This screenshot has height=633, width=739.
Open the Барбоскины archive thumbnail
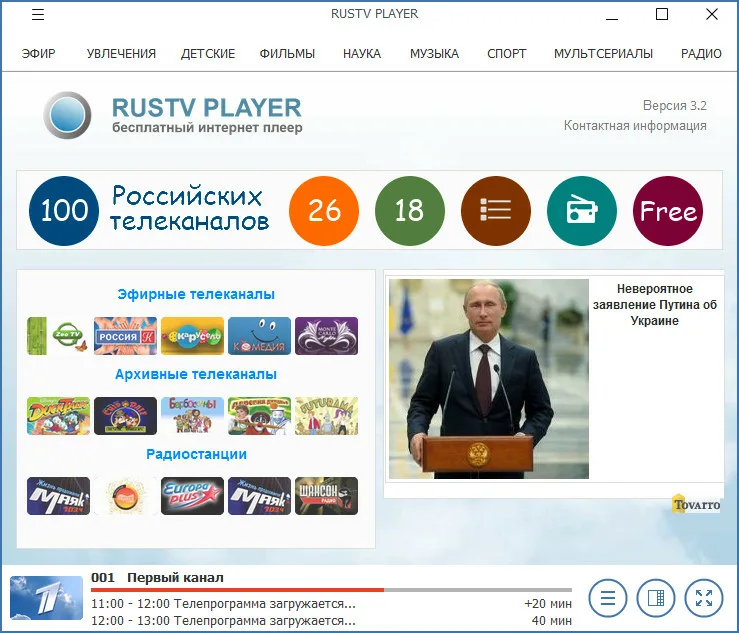point(192,416)
